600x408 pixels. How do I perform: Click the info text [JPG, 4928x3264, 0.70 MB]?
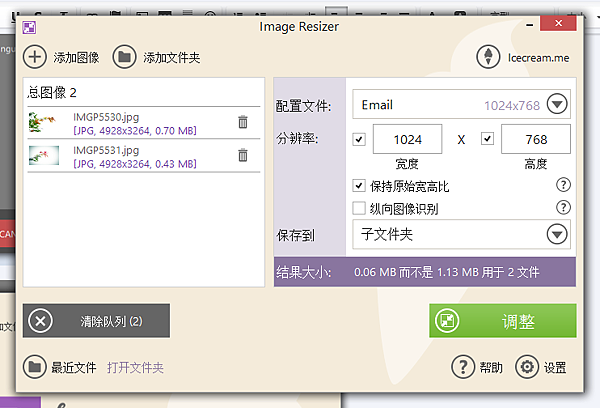click(x=135, y=131)
